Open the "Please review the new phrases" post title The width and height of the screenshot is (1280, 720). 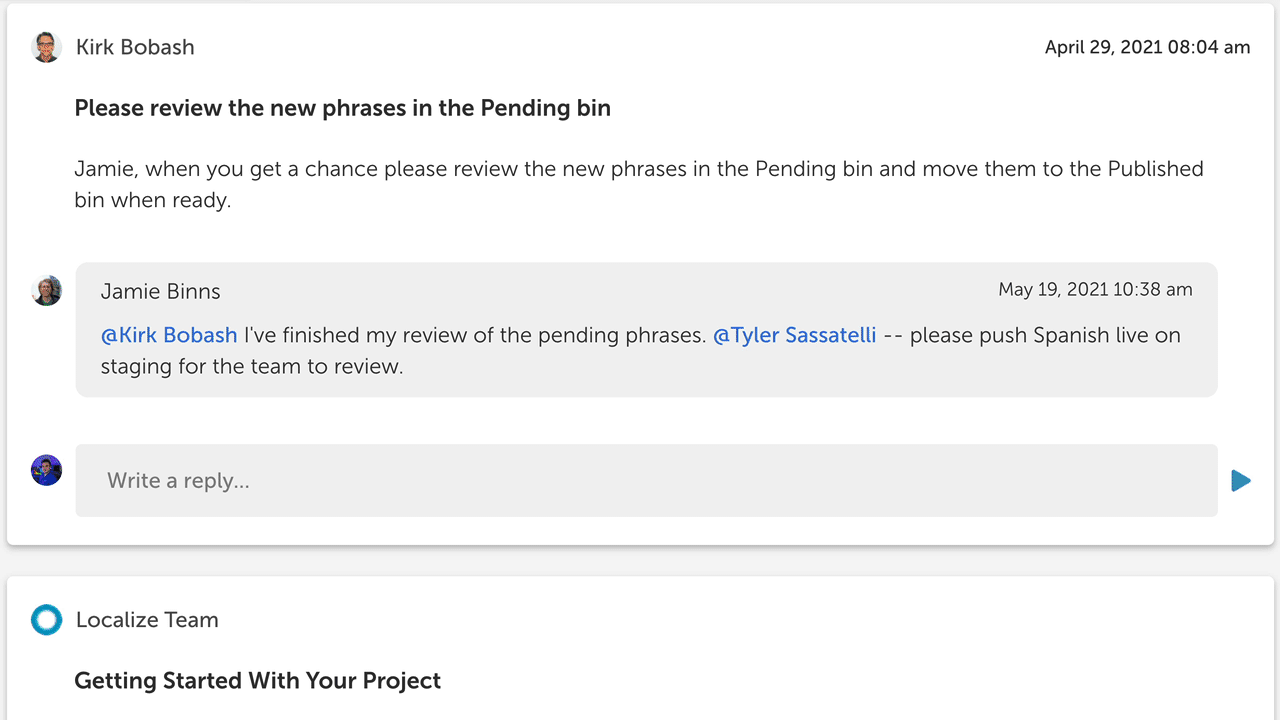click(342, 108)
